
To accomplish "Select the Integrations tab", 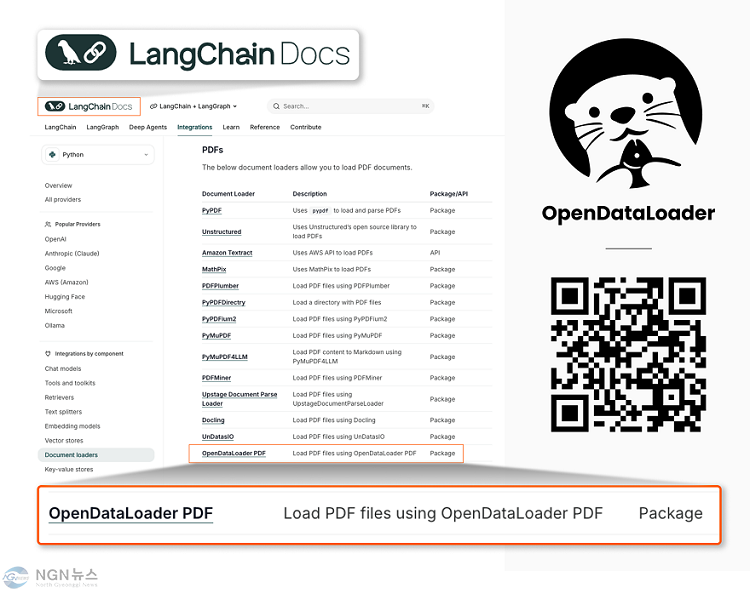I will point(195,127).
